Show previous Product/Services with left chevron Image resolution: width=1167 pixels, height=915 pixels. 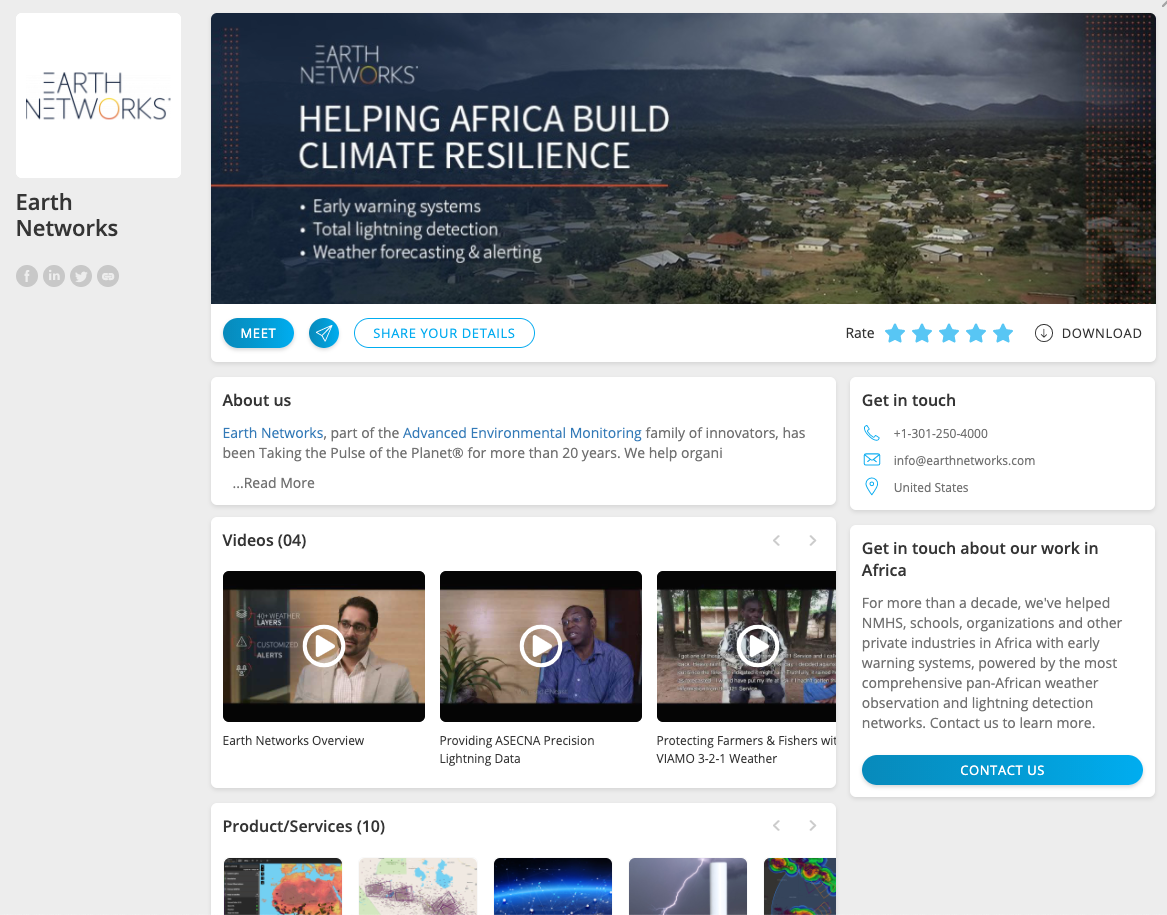point(776,826)
